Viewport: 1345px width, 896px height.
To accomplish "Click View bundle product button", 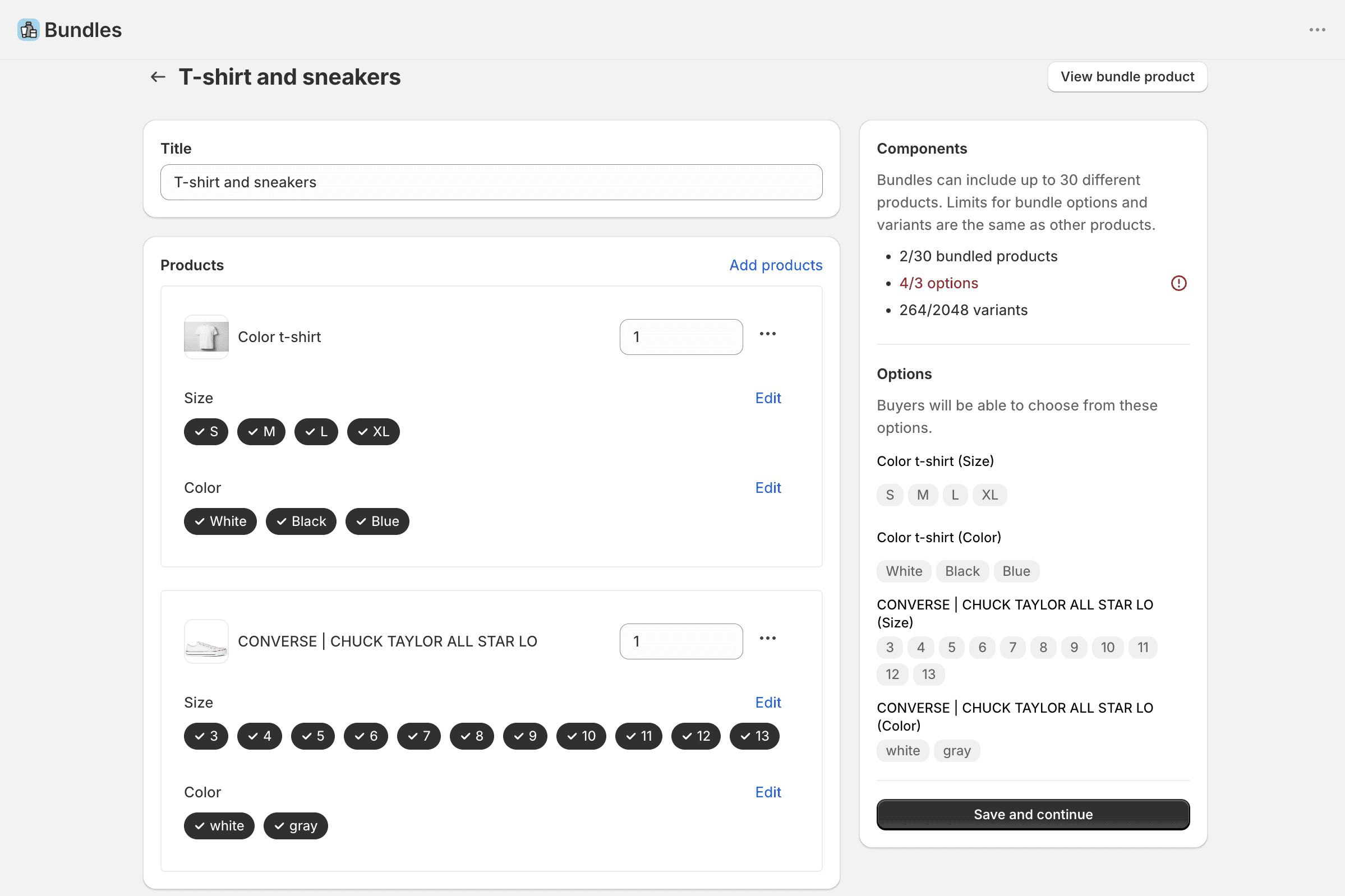I will click(1127, 77).
